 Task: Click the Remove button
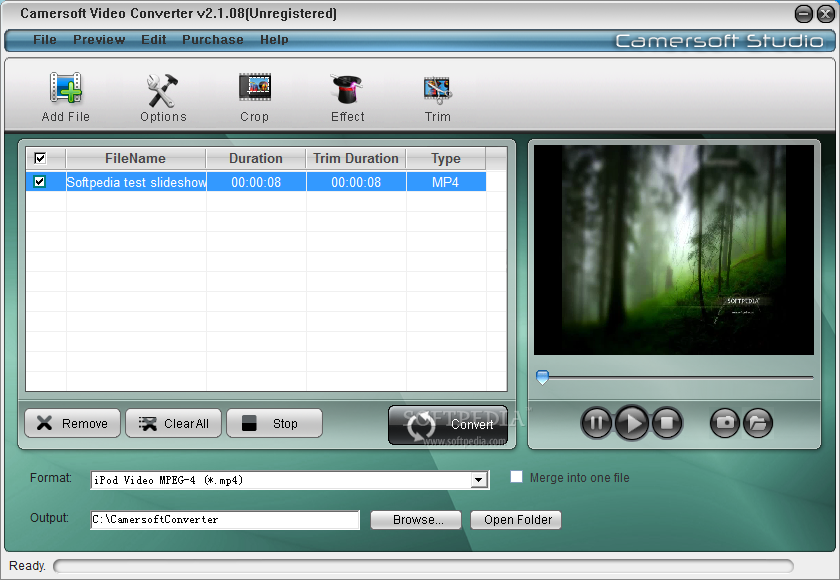(x=72, y=423)
